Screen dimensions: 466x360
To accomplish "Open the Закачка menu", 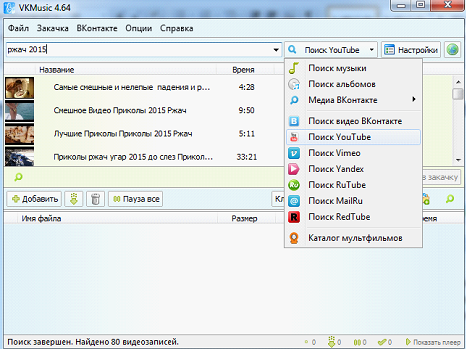I will click(x=53, y=28).
